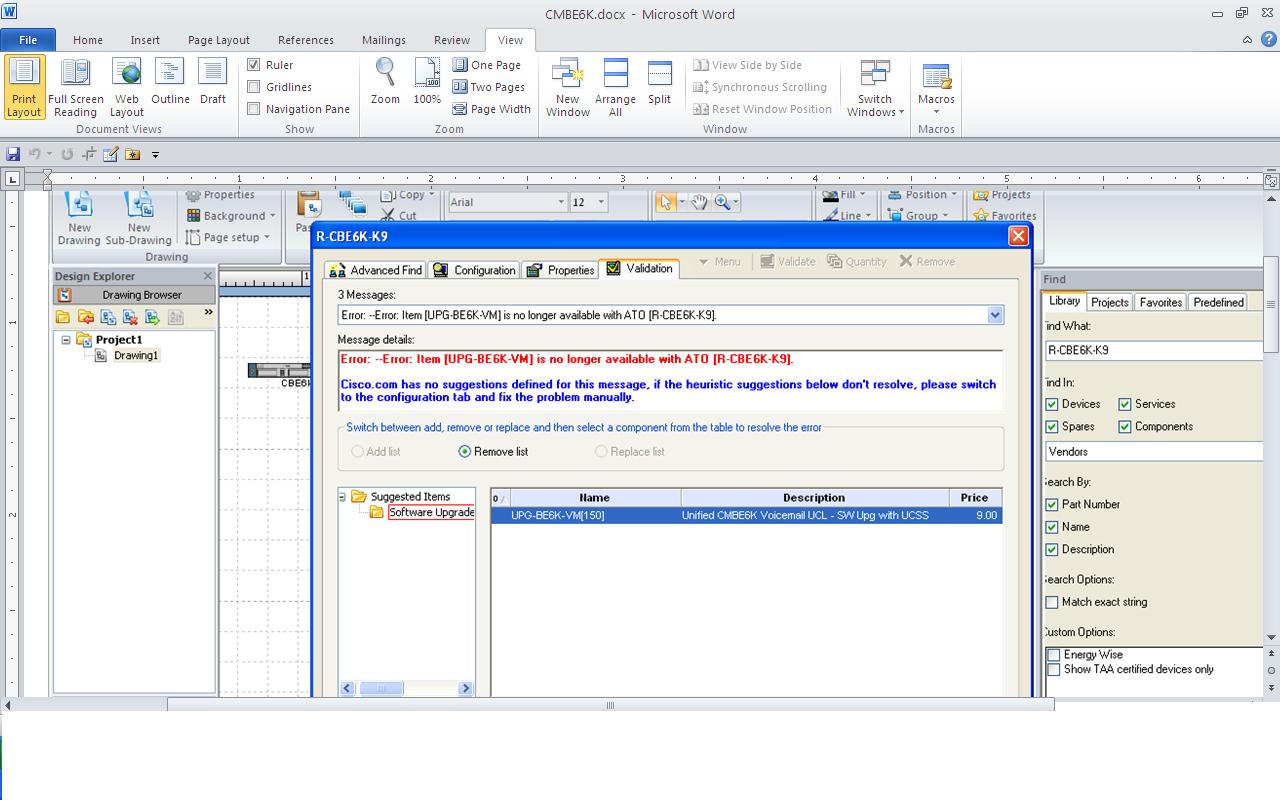Click the Undo icon
This screenshot has width=1280, height=800.
35,154
